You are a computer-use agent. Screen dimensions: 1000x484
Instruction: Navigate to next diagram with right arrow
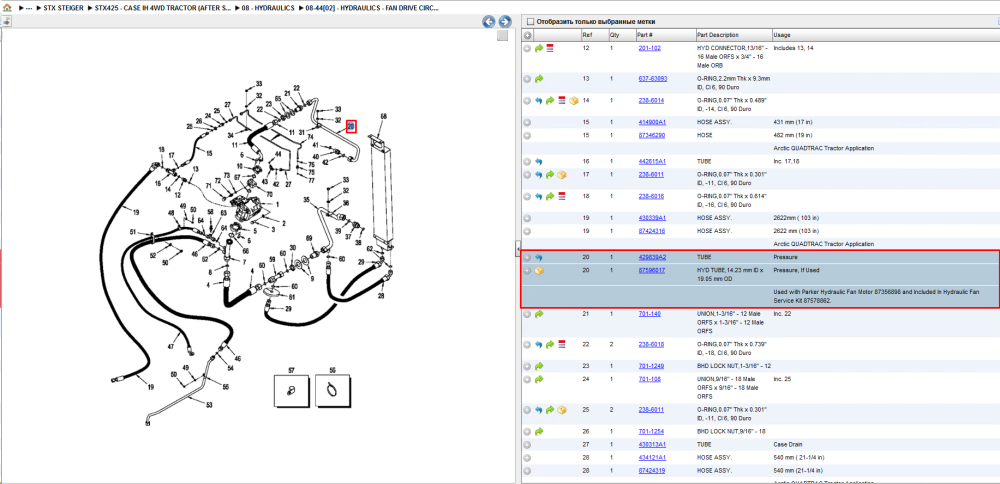[504, 22]
